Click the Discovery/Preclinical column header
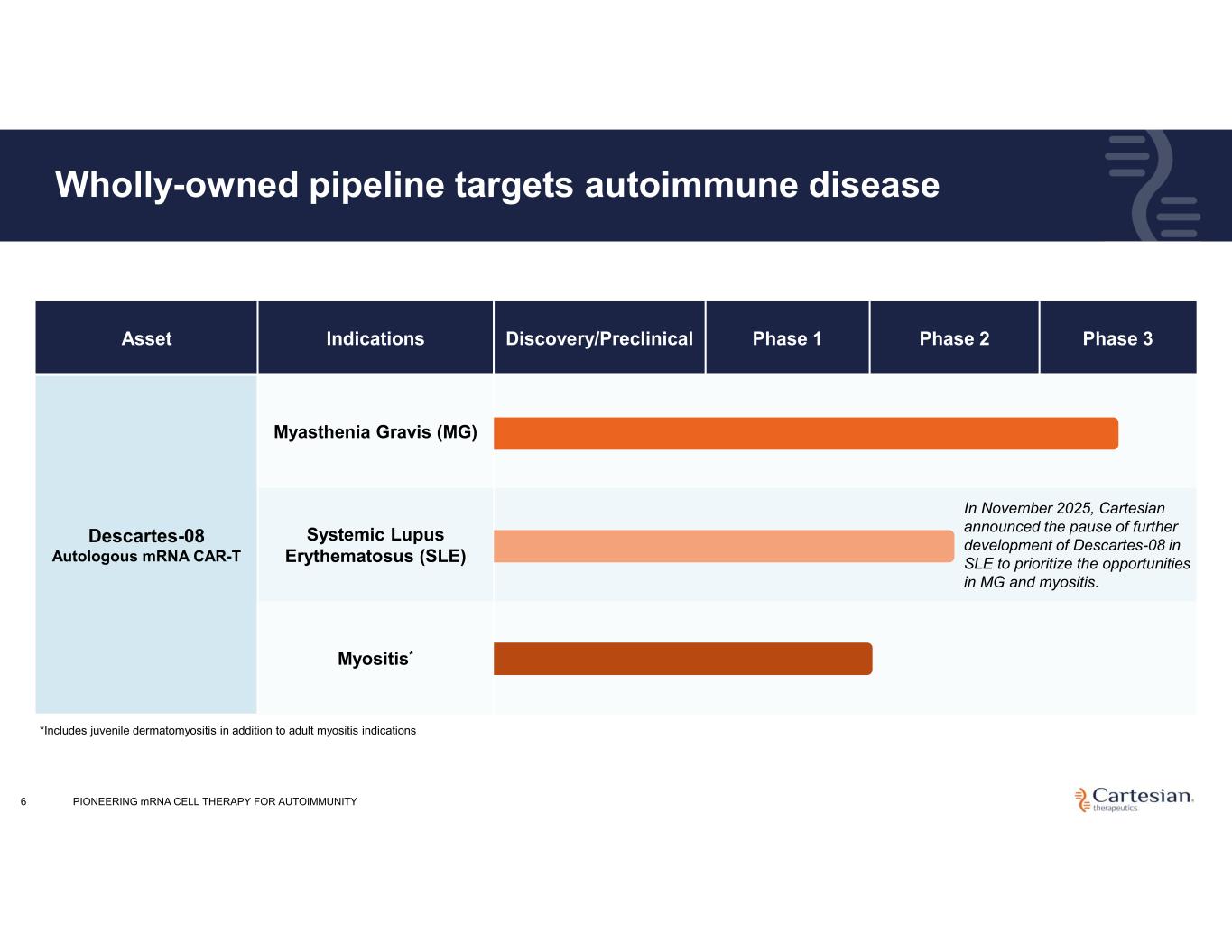1232x952 pixels. (599, 338)
